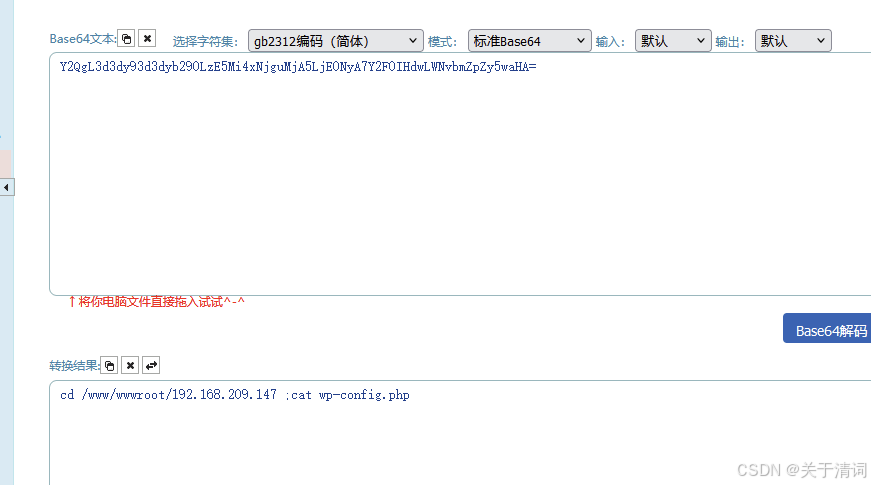Click the 模式 label
The height and width of the screenshot is (485, 871).
tap(442, 42)
